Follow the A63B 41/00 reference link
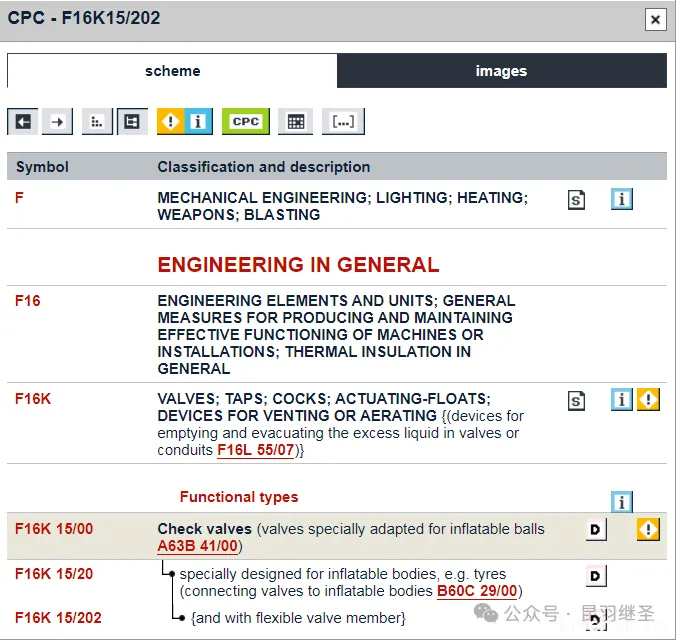Image resolution: width=676 pixels, height=640 pixels. (x=198, y=546)
